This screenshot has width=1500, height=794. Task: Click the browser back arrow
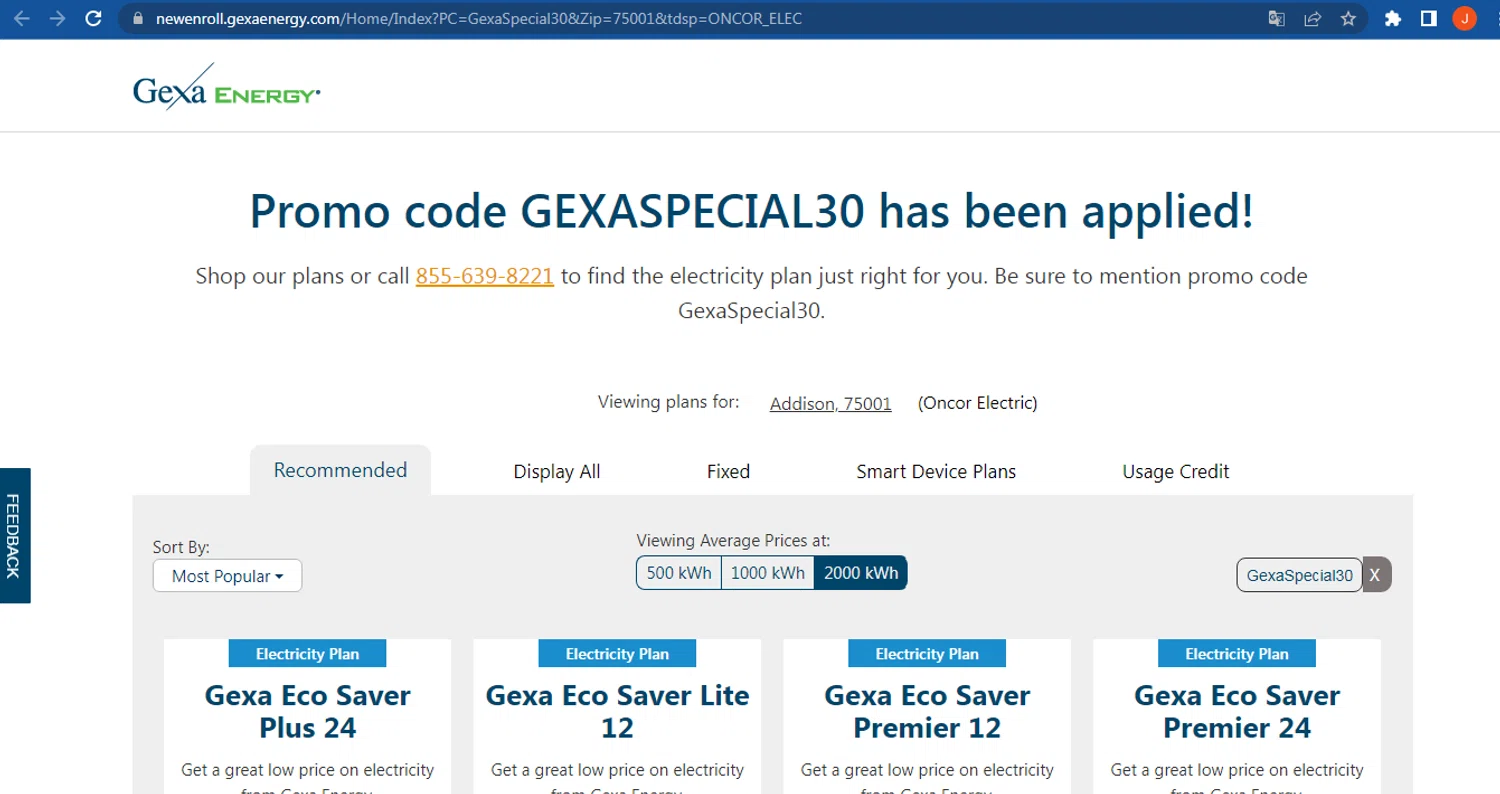pyautogui.click(x=21, y=18)
